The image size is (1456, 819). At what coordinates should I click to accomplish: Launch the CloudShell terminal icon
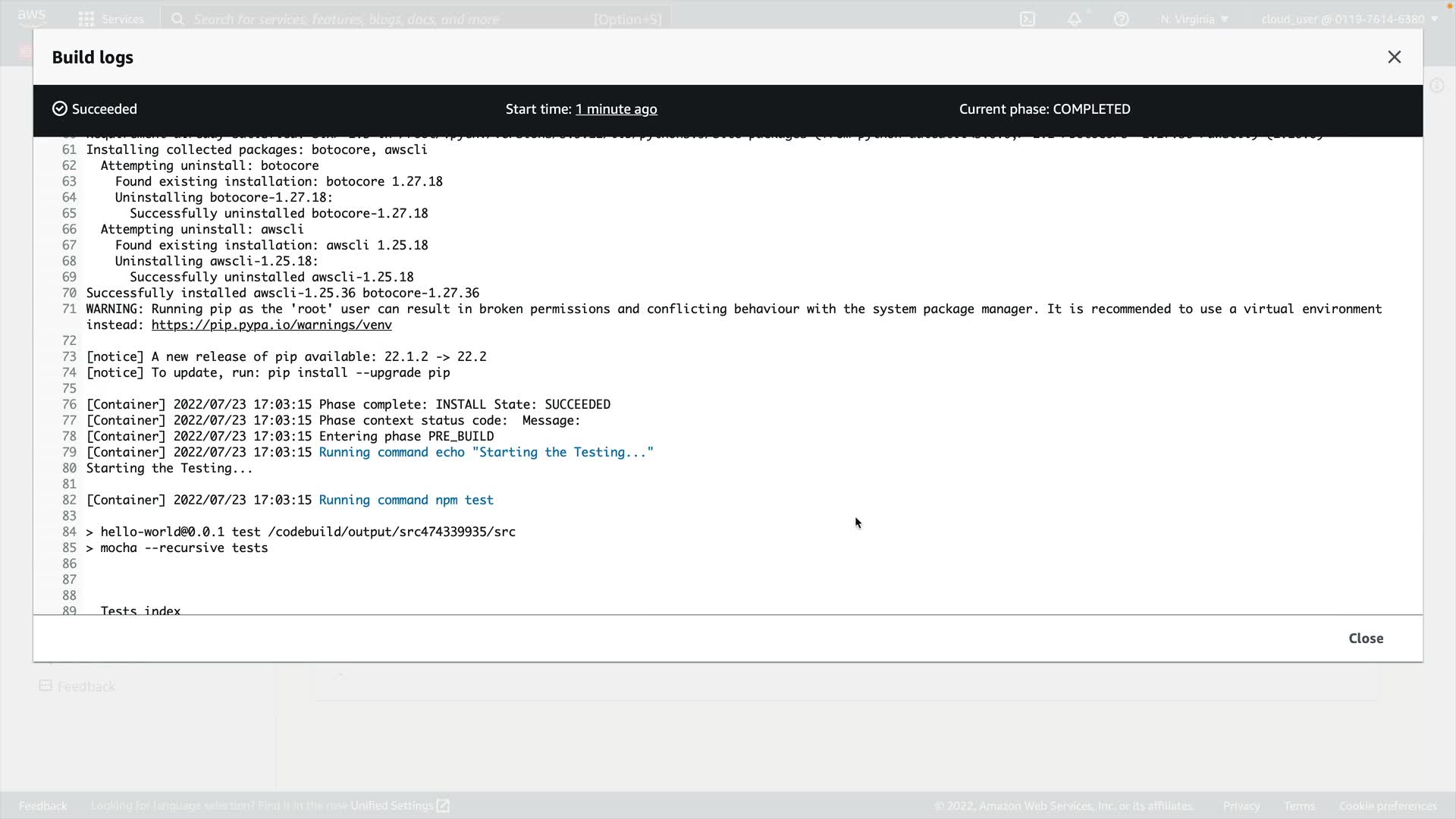1028,19
